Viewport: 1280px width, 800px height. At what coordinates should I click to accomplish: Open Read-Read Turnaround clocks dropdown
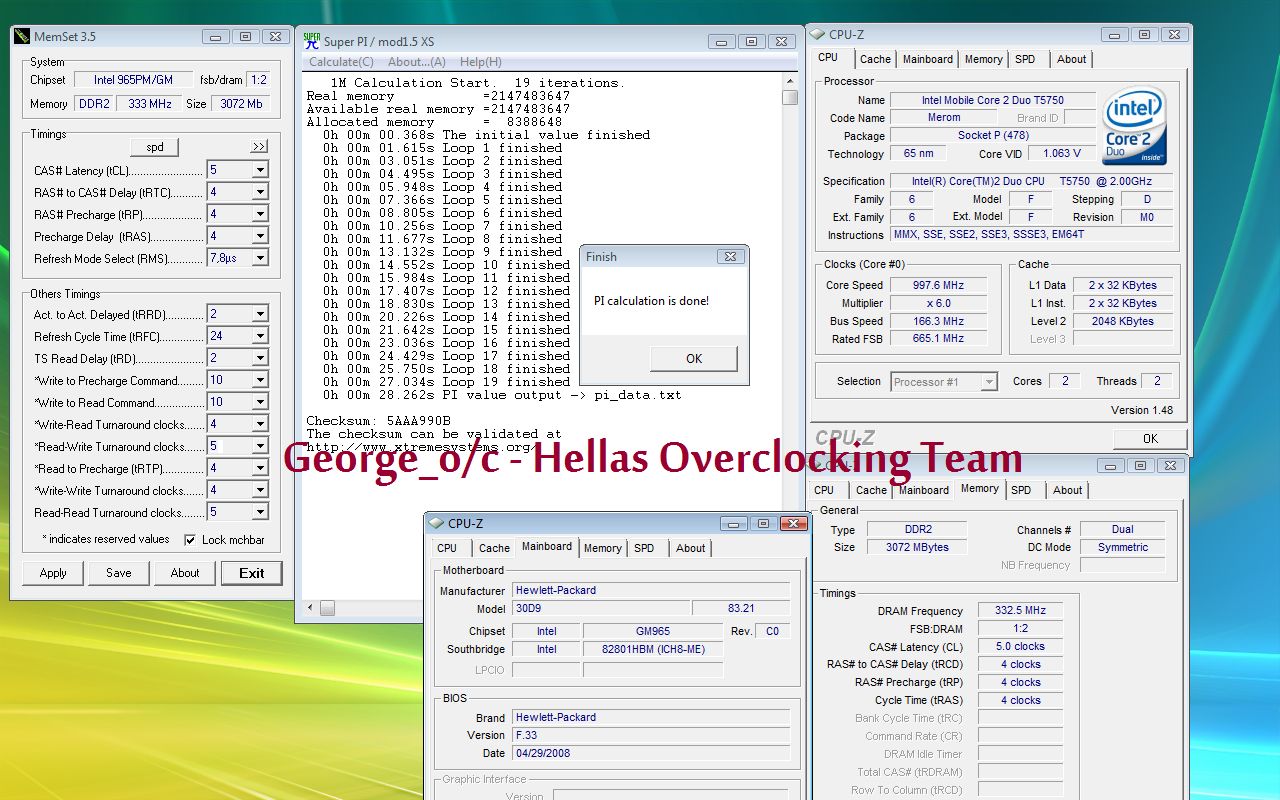click(x=260, y=512)
